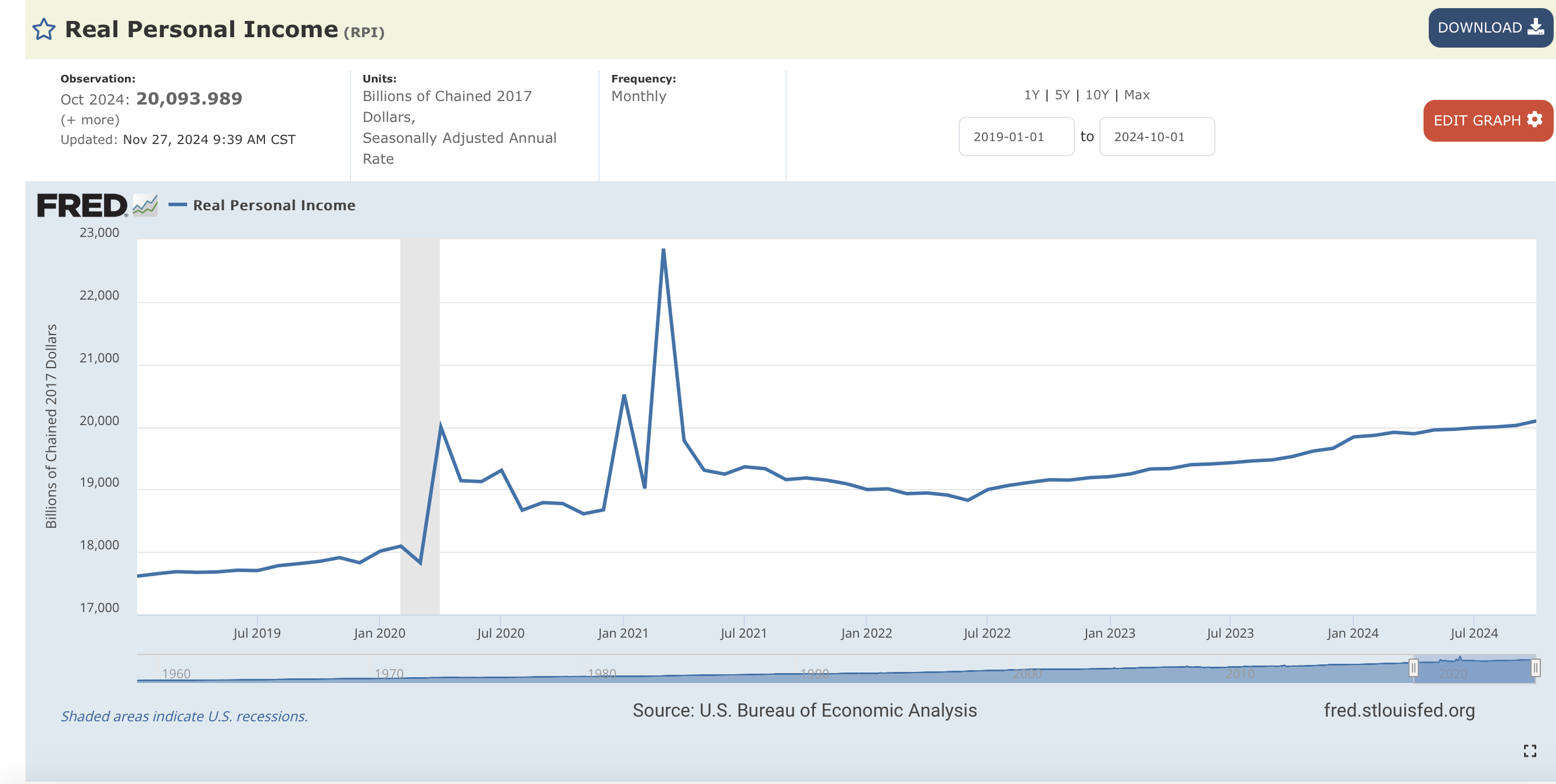
Task: Expand the (+ more) observations link
Action: (90, 120)
